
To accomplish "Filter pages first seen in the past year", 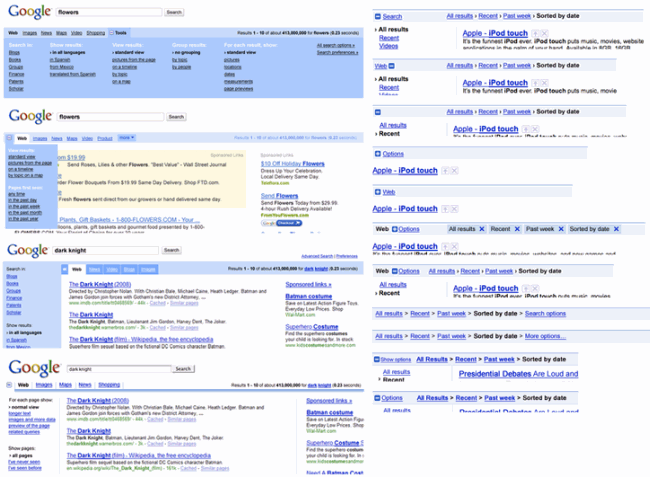I will click(23, 219).
